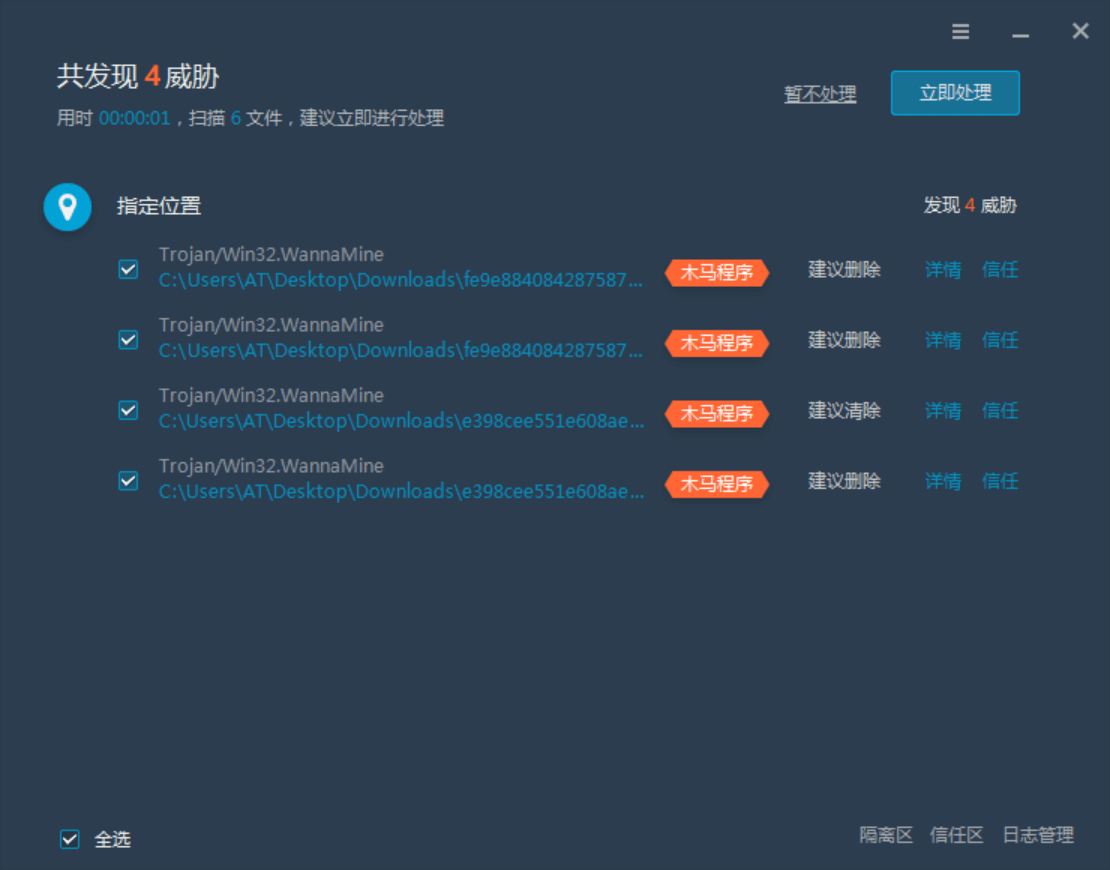This screenshot has height=870, width=1110.
Task: Click the 木马程序 badge on the first threat
Action: click(x=716, y=272)
